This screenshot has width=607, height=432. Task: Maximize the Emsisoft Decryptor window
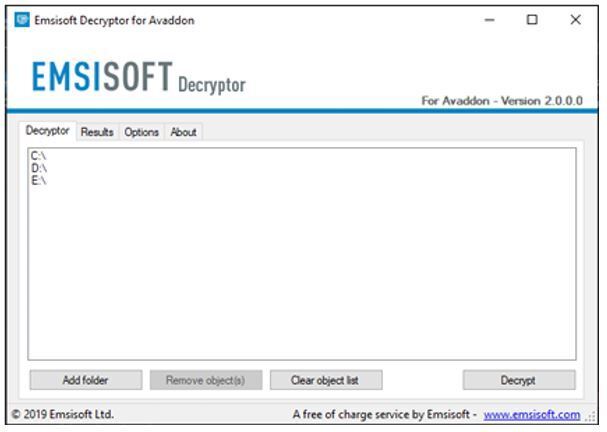click(x=532, y=20)
